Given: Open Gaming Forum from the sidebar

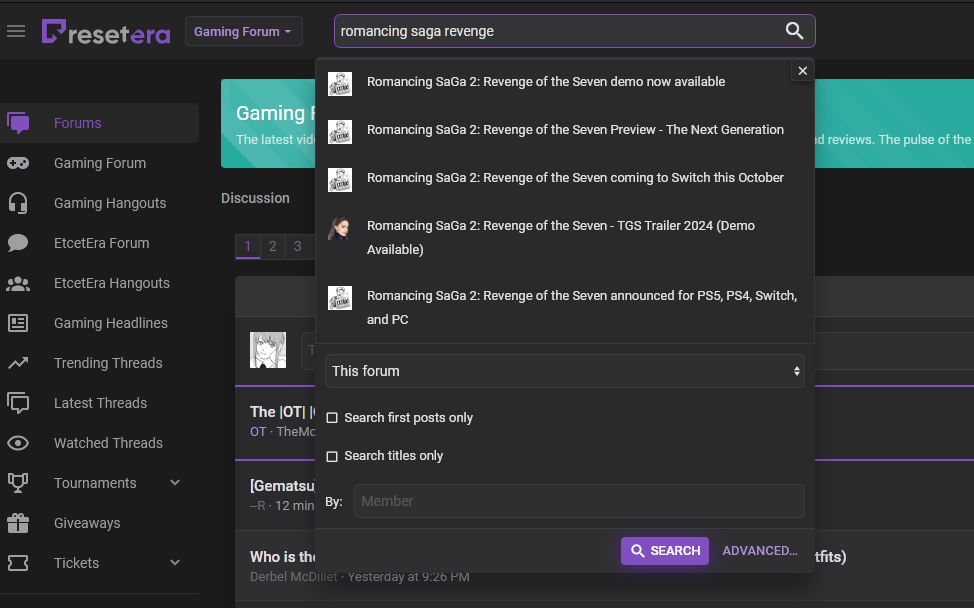Looking at the screenshot, I should click(100, 163).
